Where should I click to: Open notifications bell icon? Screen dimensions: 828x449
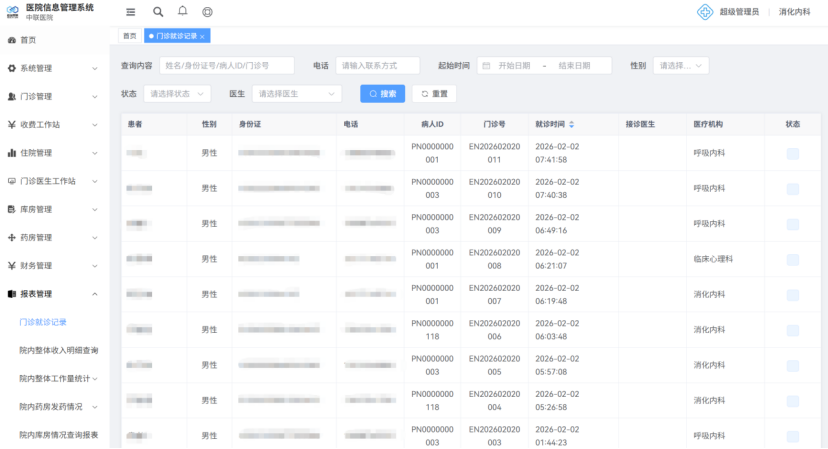click(x=182, y=12)
